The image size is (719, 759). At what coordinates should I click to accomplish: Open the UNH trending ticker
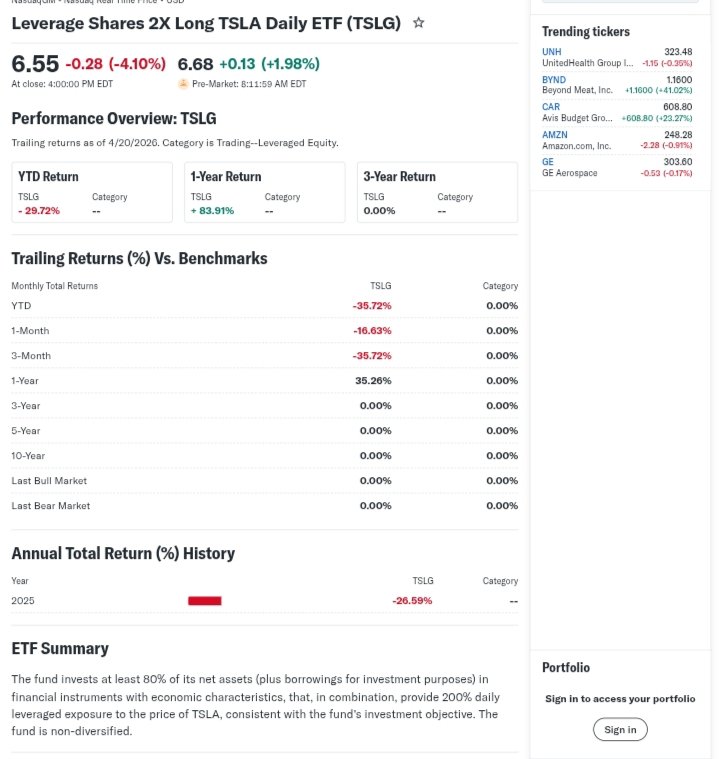pos(552,51)
